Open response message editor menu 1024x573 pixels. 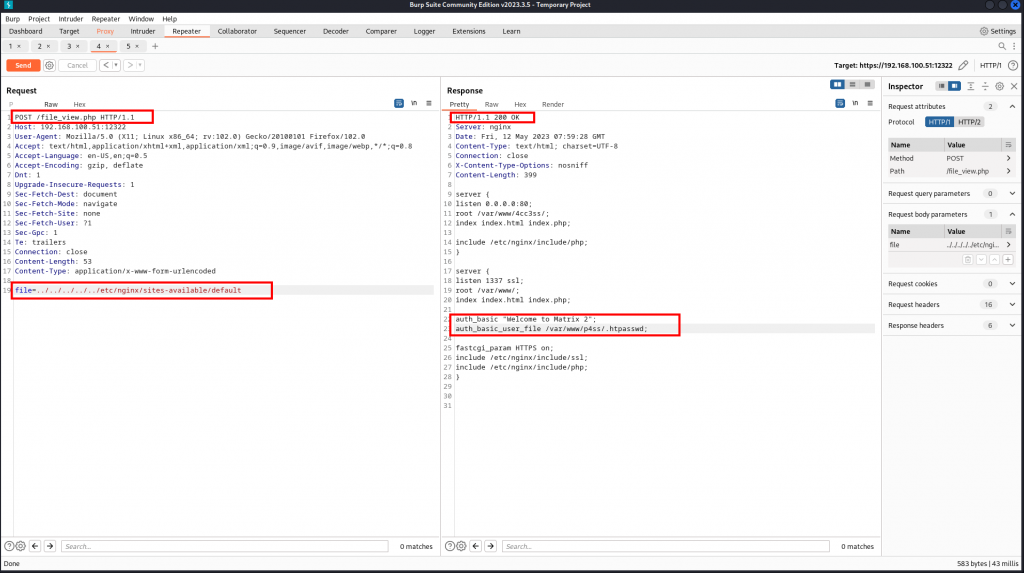click(870, 103)
